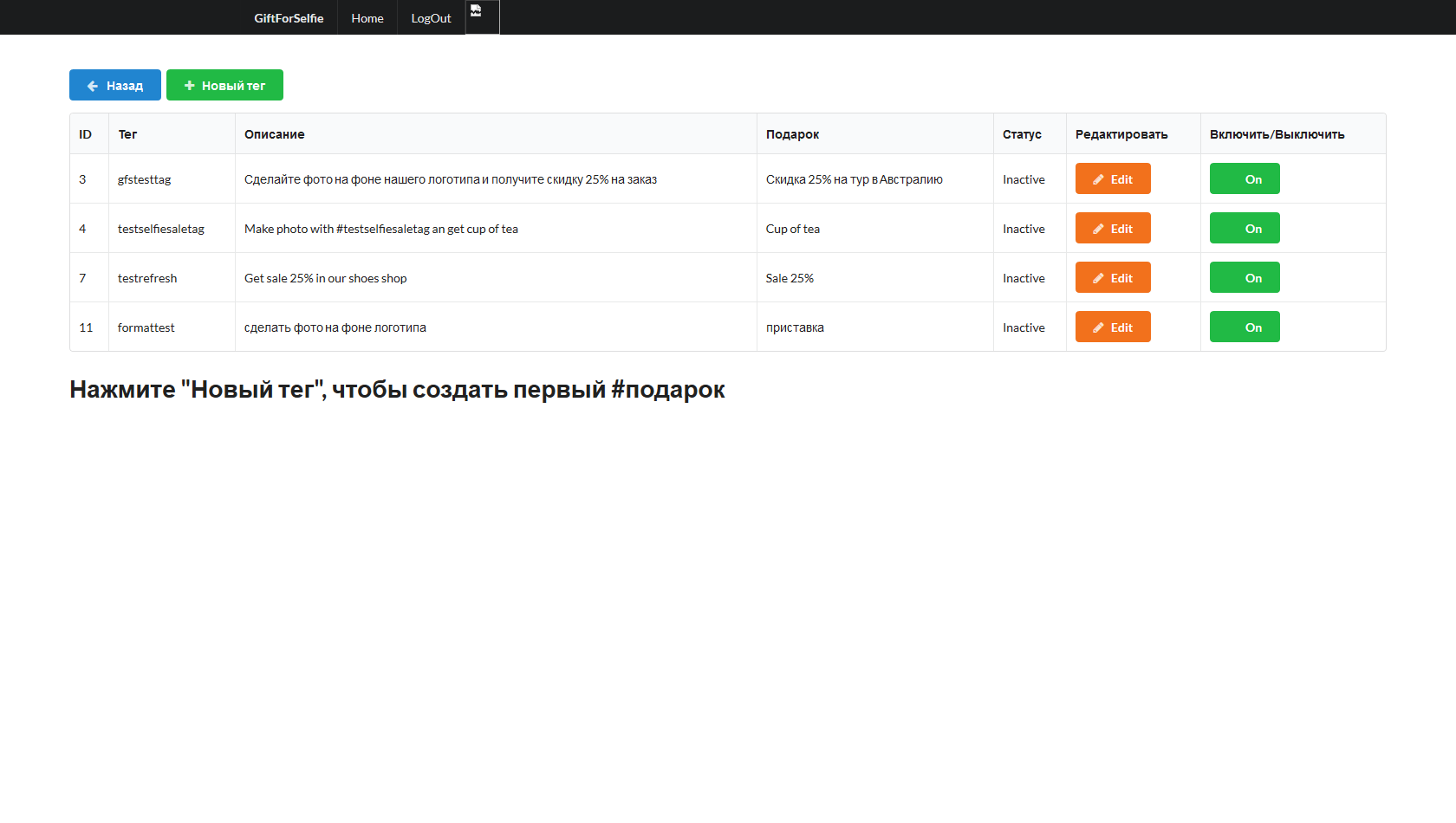The width and height of the screenshot is (1456, 823).
Task: Select 'Сделайте фото на фоне нашего логотипа' description
Action: coord(496,179)
